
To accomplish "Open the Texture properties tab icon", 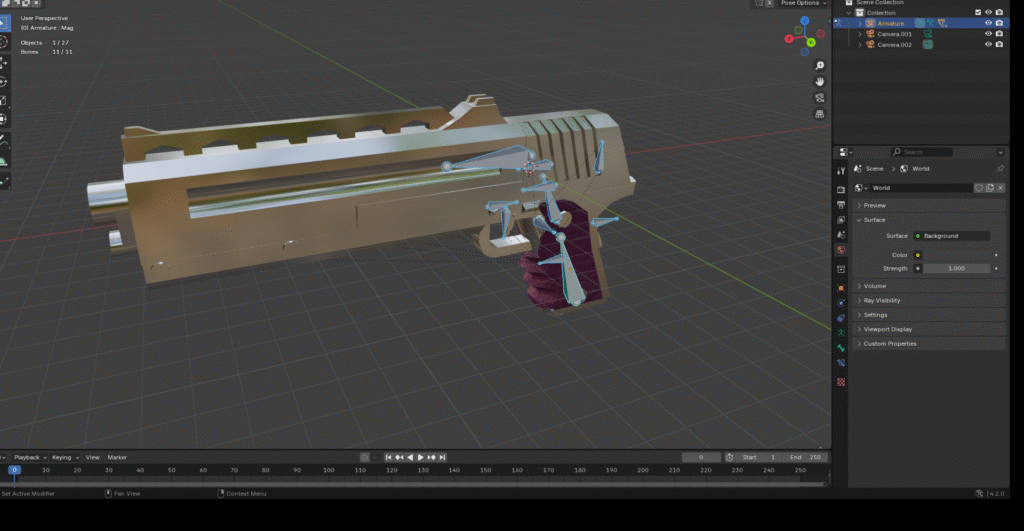I will [841, 381].
